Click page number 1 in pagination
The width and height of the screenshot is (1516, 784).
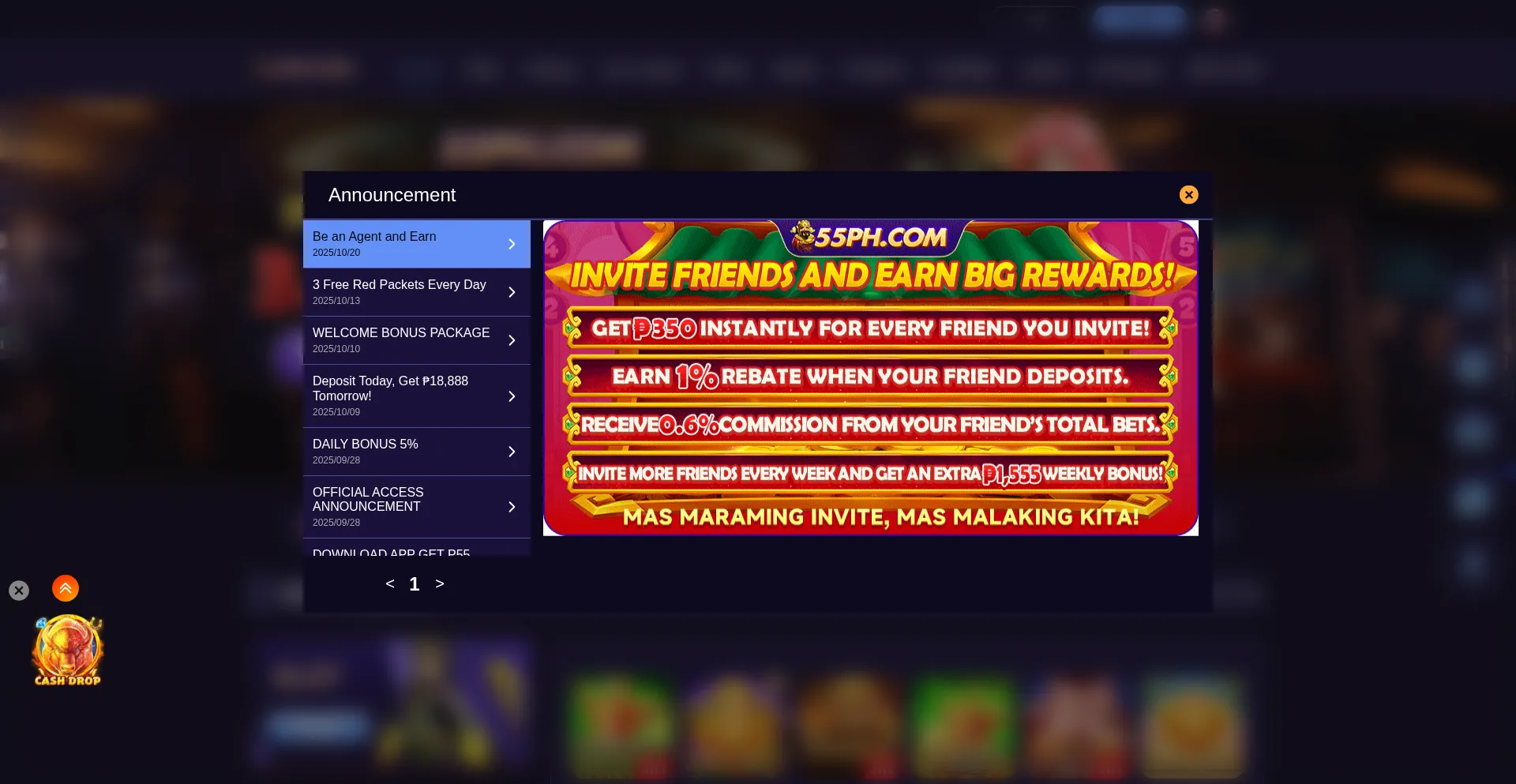(415, 584)
